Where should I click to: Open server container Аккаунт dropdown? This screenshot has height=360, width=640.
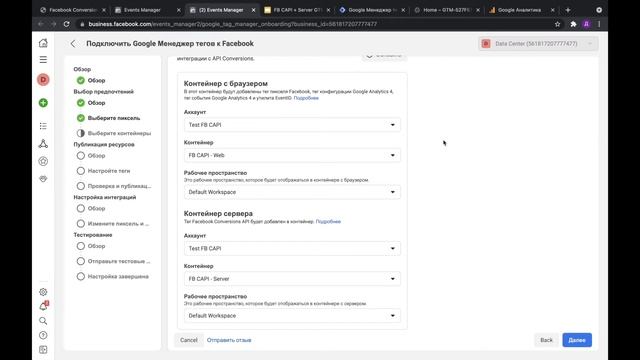[292, 248]
